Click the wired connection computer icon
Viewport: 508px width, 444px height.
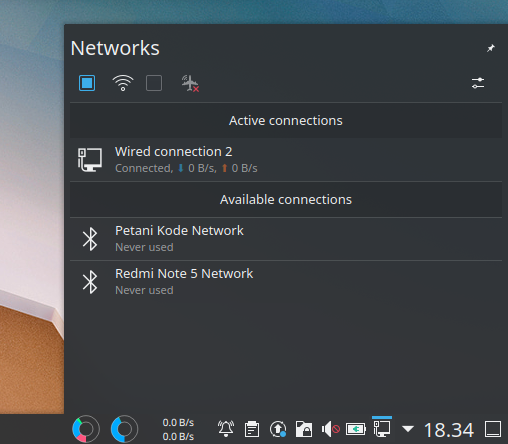tap(90, 160)
